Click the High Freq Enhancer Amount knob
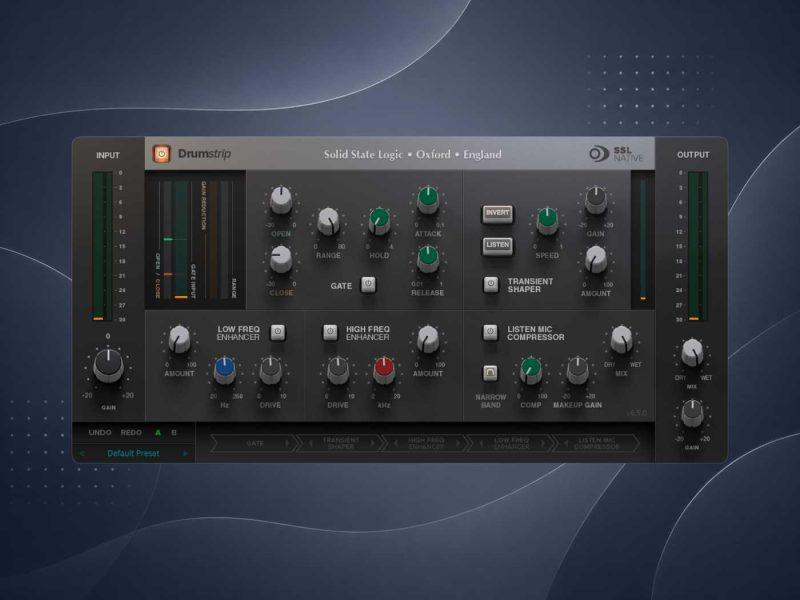The width and height of the screenshot is (800, 600). (x=428, y=339)
